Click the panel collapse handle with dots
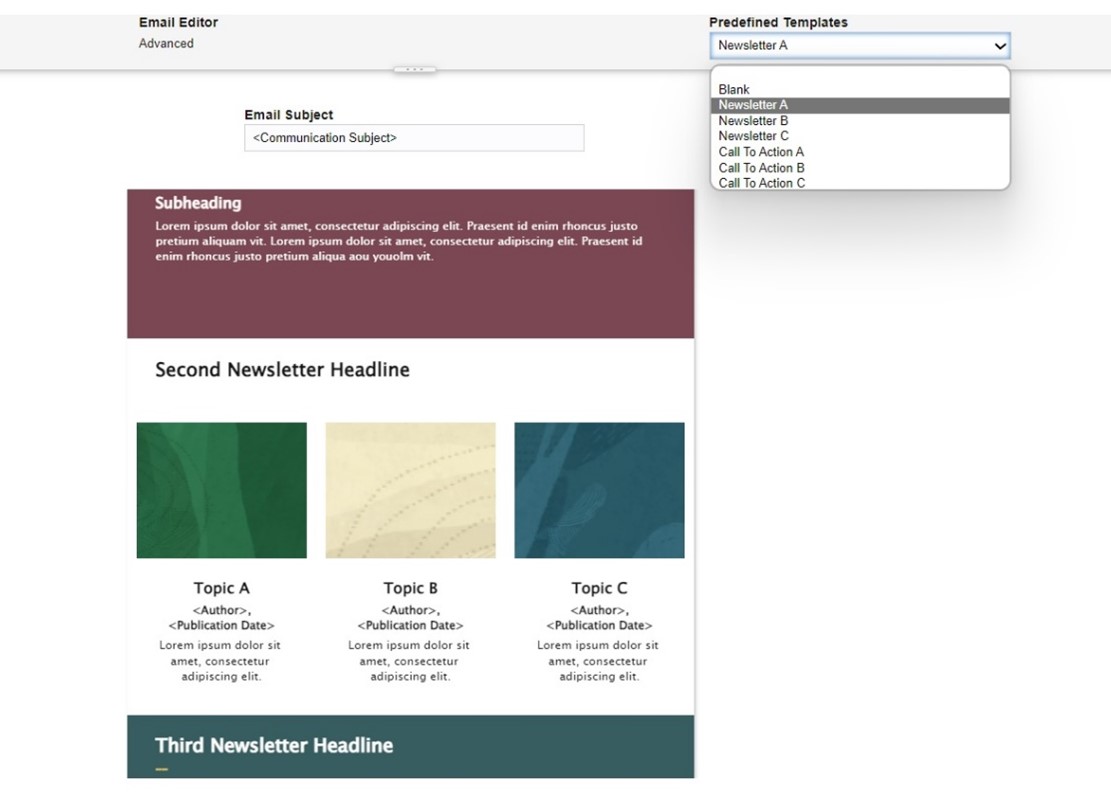This screenshot has height=811, width=1111. [x=415, y=70]
